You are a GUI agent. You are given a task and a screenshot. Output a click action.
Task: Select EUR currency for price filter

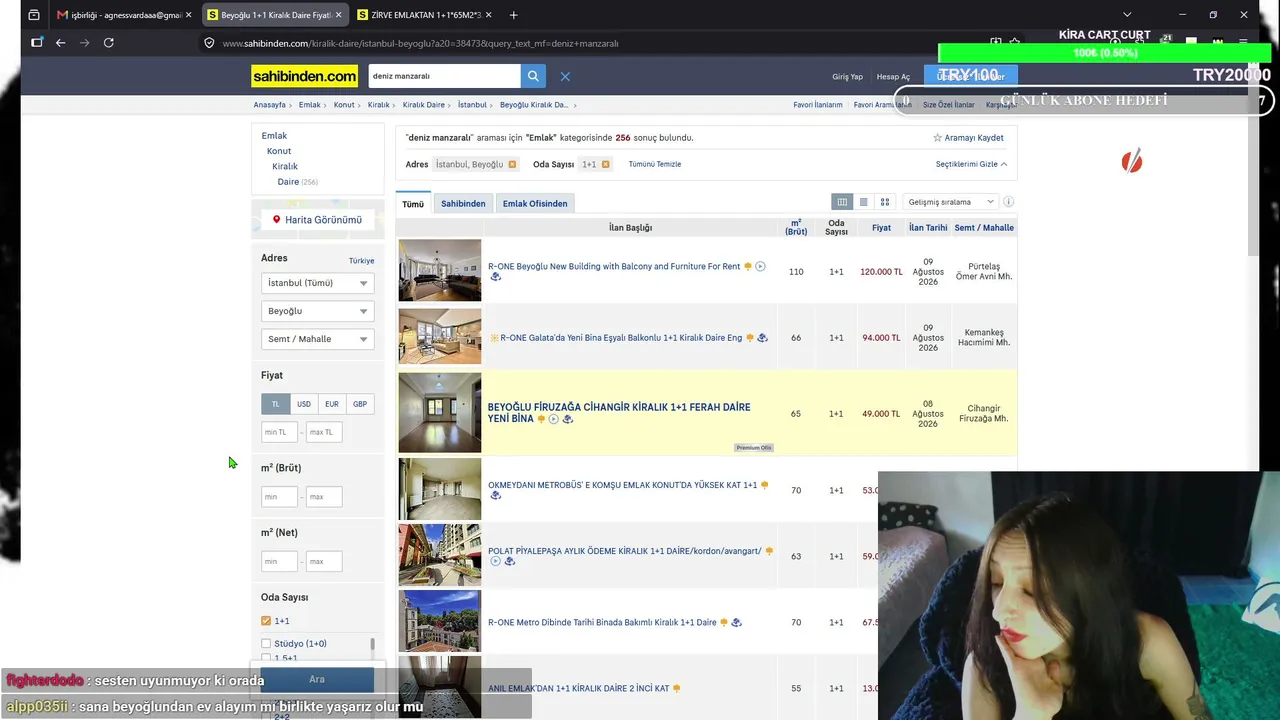332,404
